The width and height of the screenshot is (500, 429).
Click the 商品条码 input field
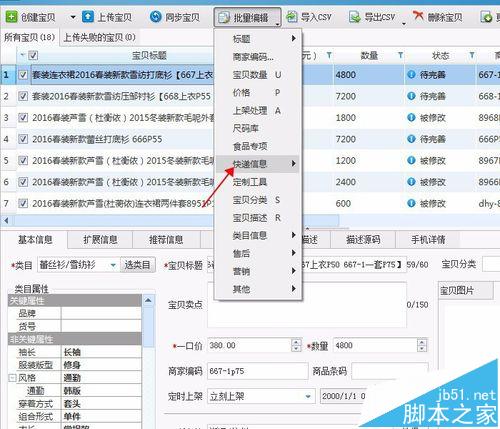389,371
